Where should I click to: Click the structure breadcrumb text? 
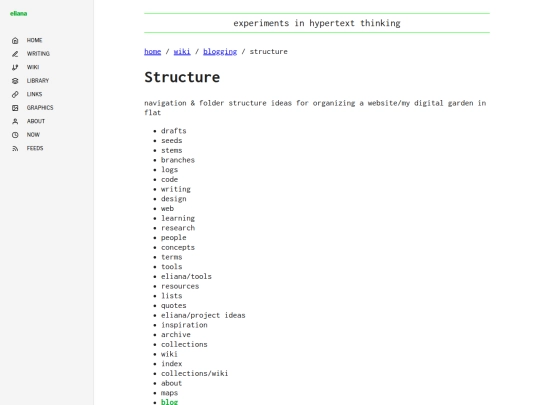pos(268,52)
